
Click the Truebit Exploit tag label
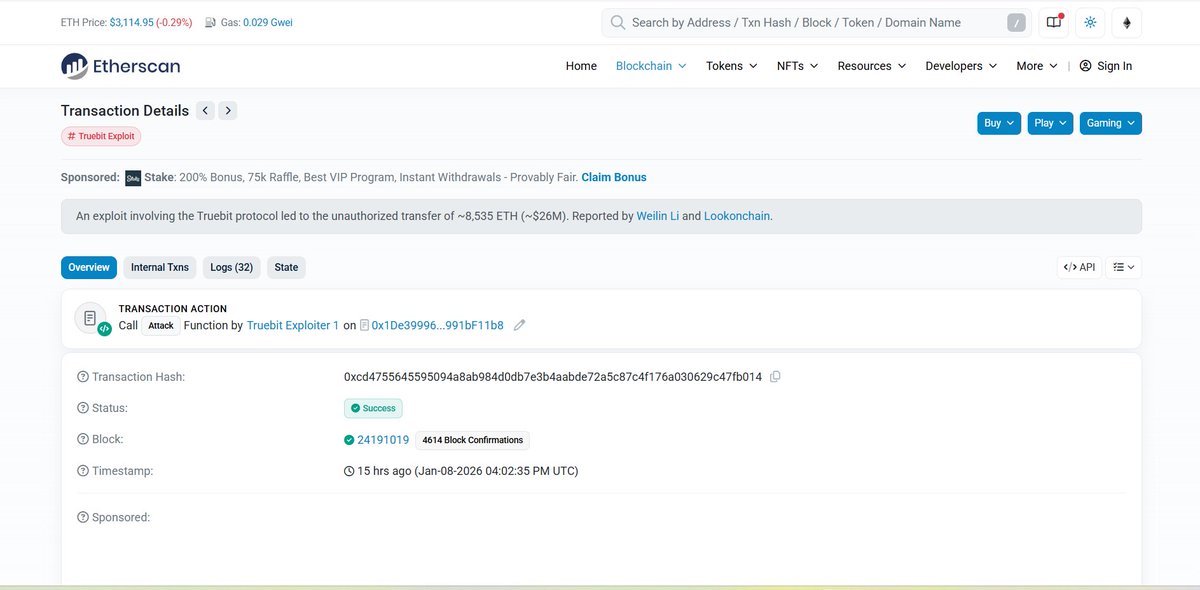[101, 136]
